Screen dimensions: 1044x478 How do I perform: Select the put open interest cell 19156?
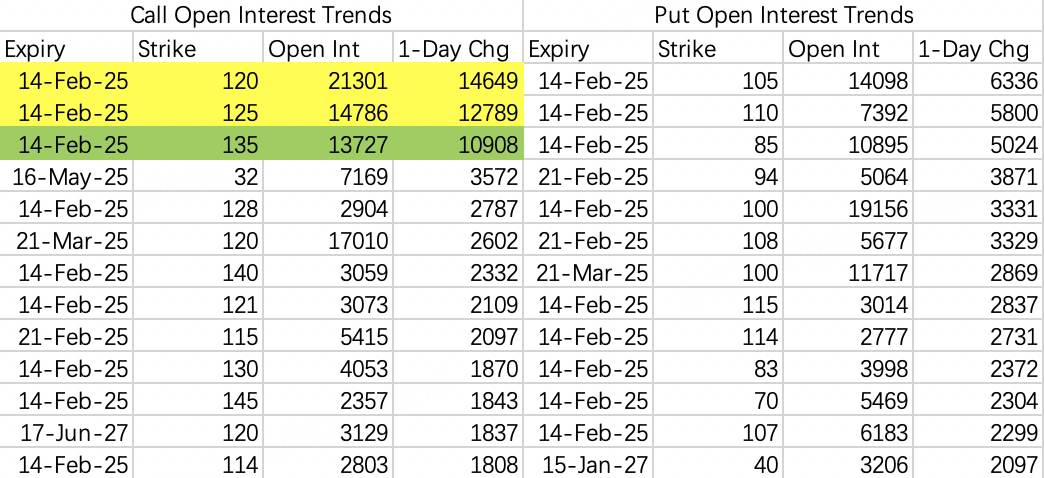[848, 209]
